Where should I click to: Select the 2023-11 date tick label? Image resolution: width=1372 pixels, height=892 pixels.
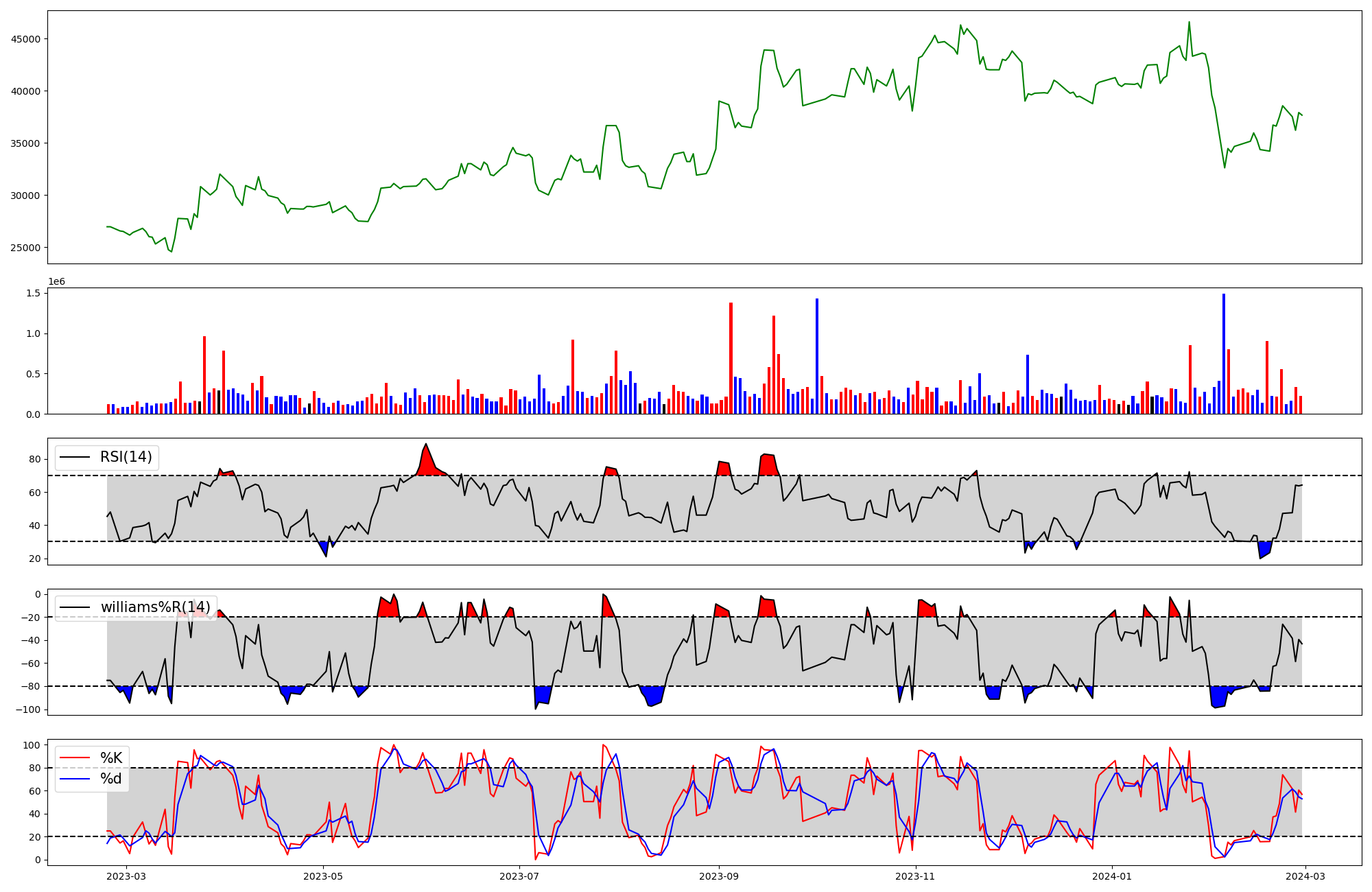[x=915, y=876]
